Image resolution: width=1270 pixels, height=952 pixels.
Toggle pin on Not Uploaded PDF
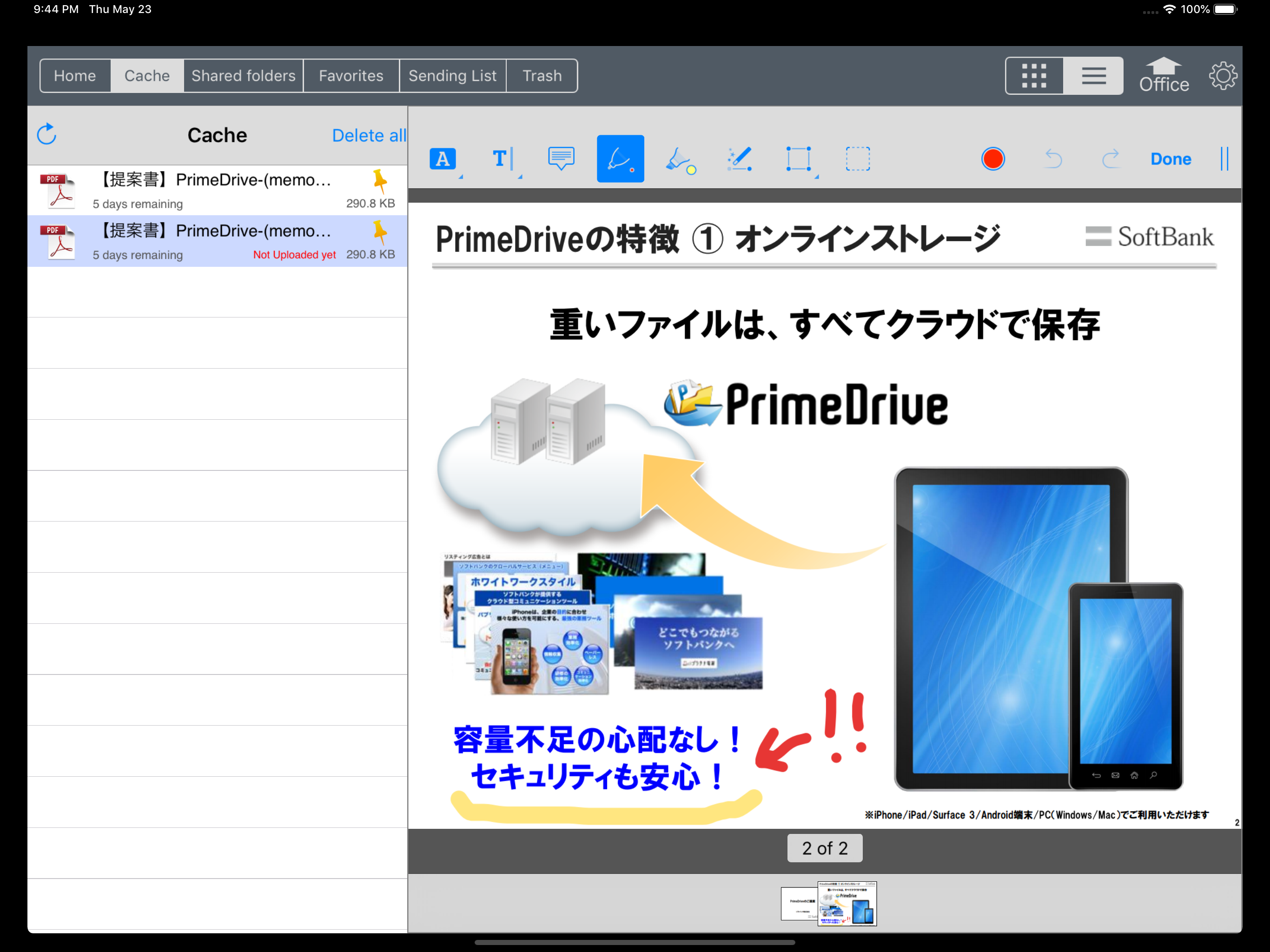(x=379, y=232)
